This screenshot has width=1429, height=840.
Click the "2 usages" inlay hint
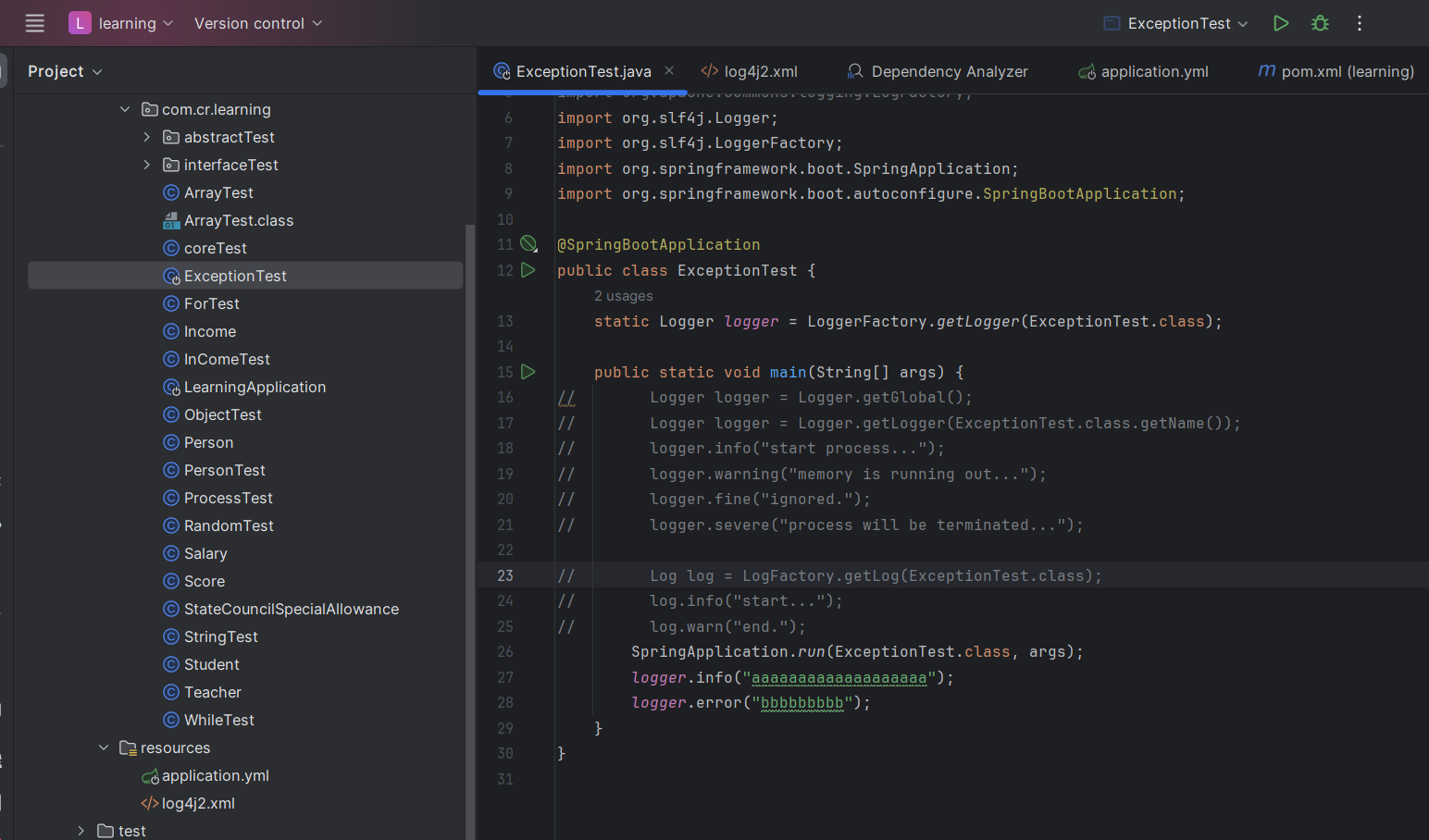point(624,295)
